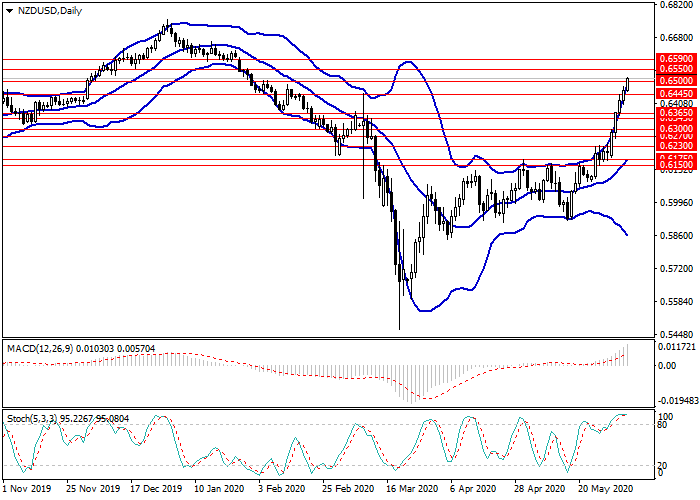700x500 pixels.
Task: Click the 1 Nov 2019 date label
Action: click(x=27, y=490)
